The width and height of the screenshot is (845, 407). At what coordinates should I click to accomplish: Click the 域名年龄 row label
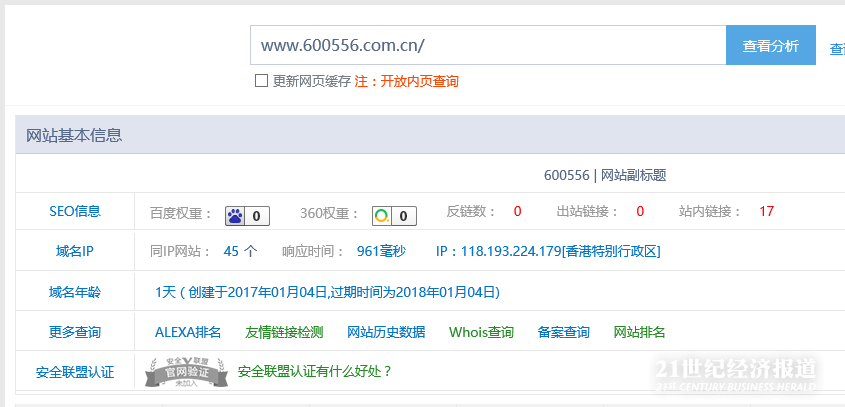[75, 292]
